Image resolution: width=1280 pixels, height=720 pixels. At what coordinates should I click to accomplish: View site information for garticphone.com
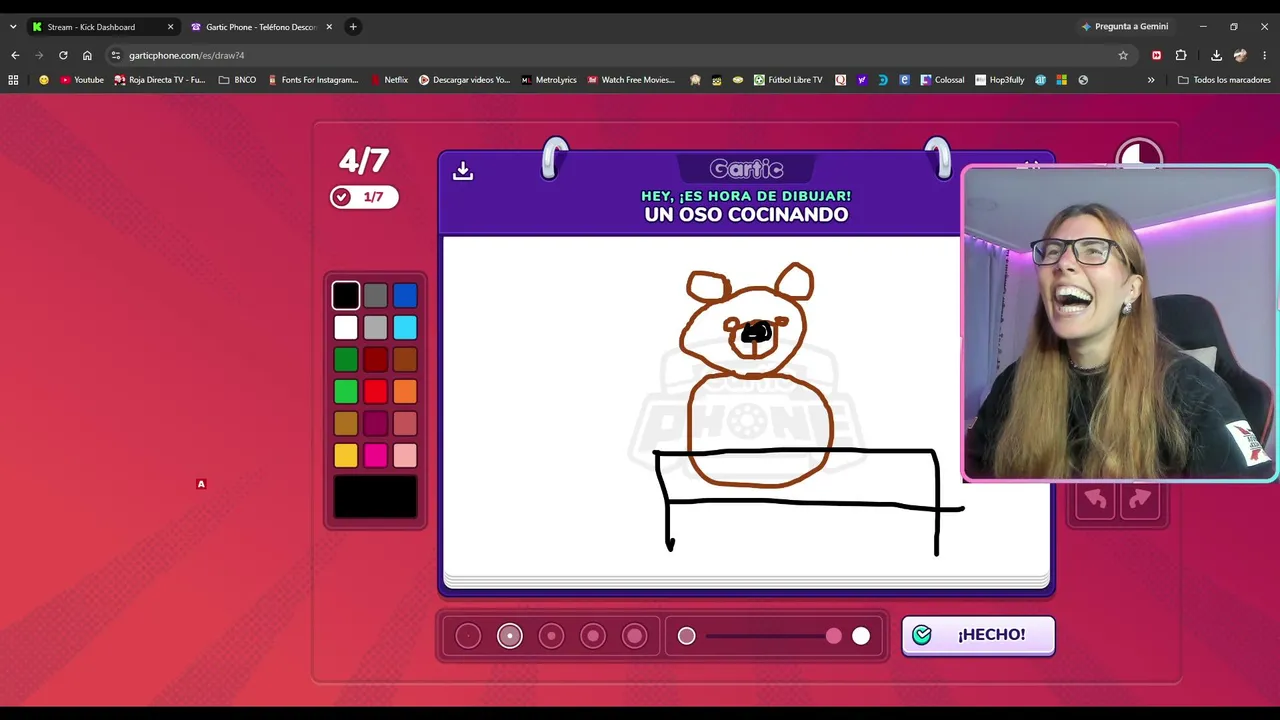click(x=116, y=55)
